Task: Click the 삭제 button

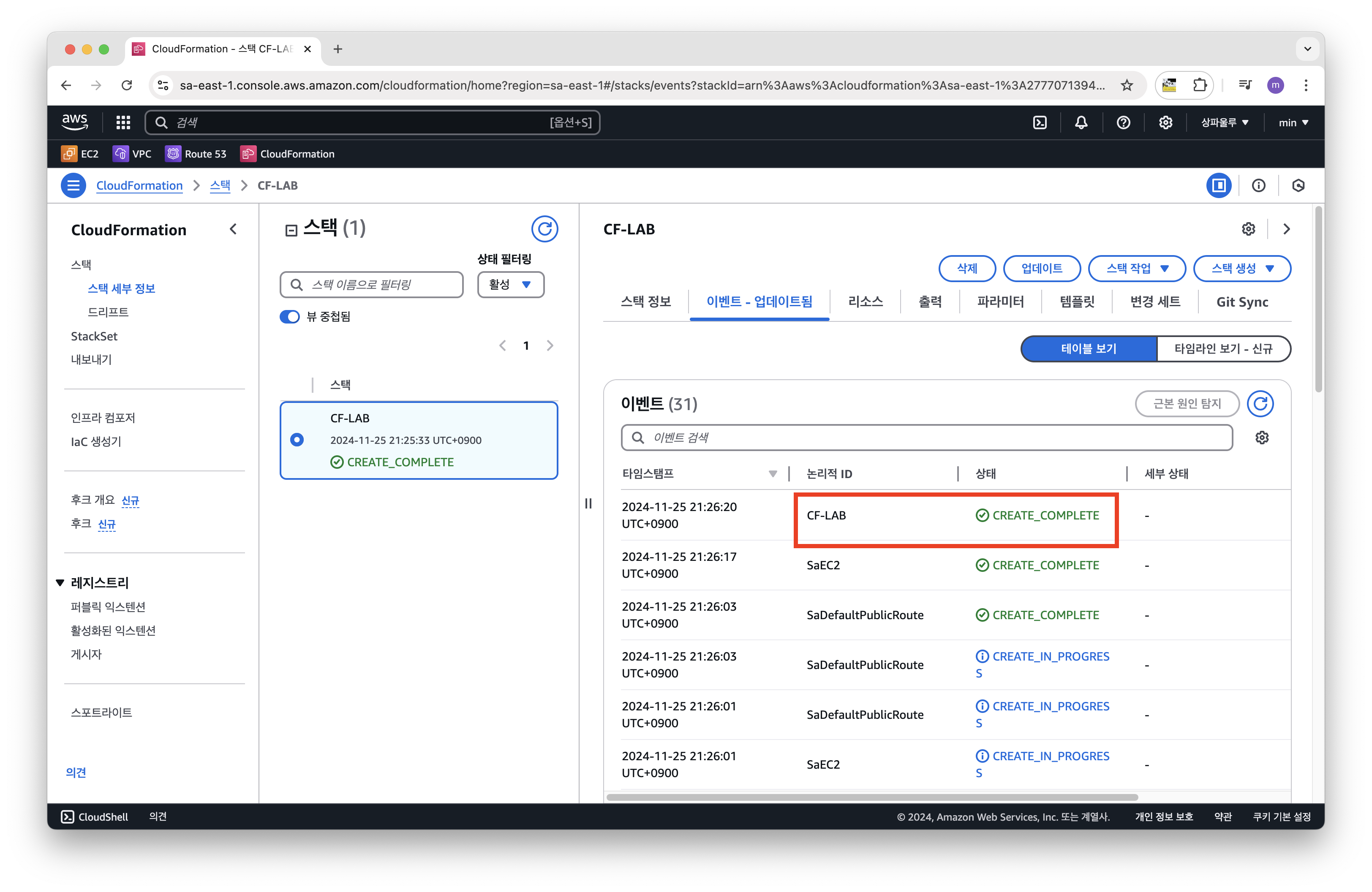Action: (x=967, y=269)
